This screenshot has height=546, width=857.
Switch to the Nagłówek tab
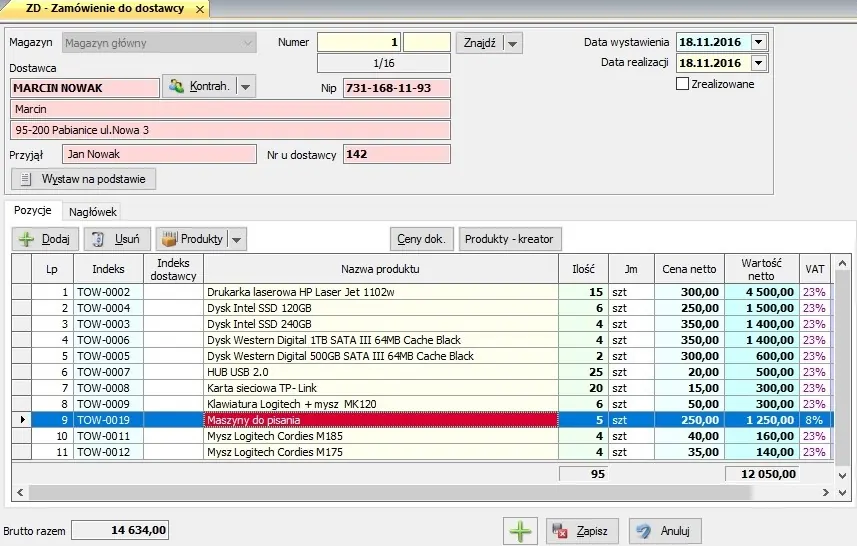pos(92,212)
